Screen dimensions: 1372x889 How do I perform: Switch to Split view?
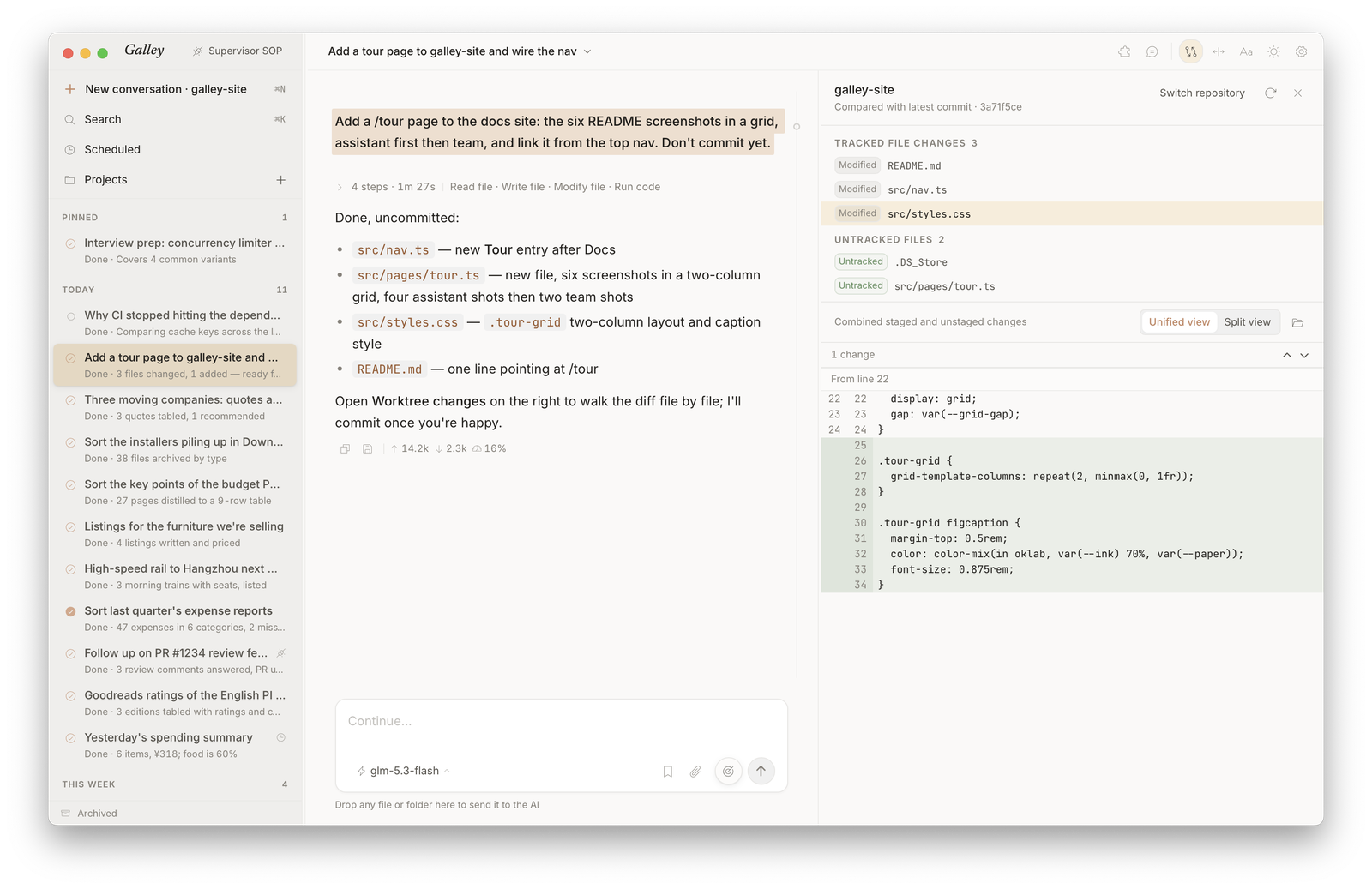point(1247,322)
